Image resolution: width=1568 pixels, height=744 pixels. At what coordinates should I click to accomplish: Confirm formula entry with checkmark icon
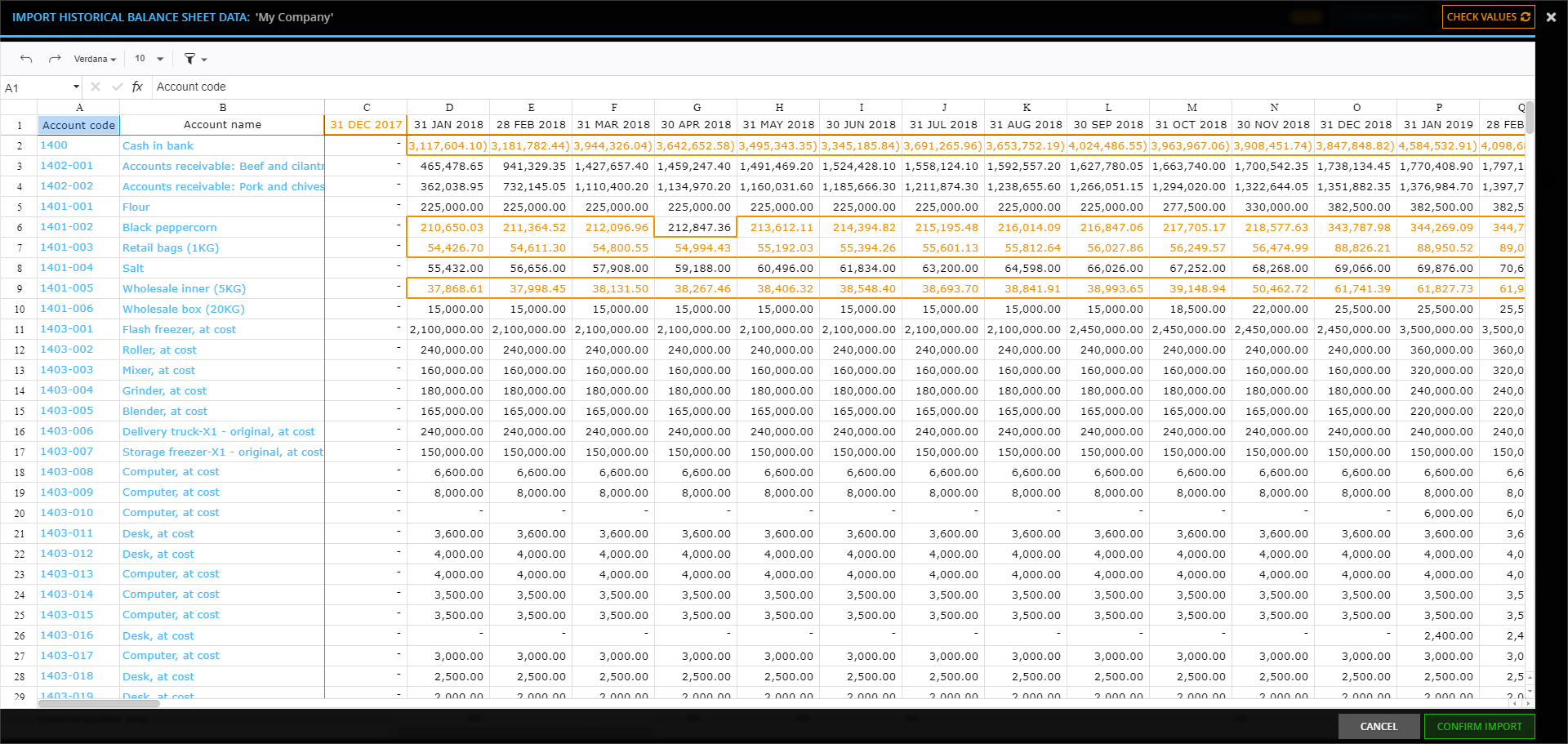117,87
